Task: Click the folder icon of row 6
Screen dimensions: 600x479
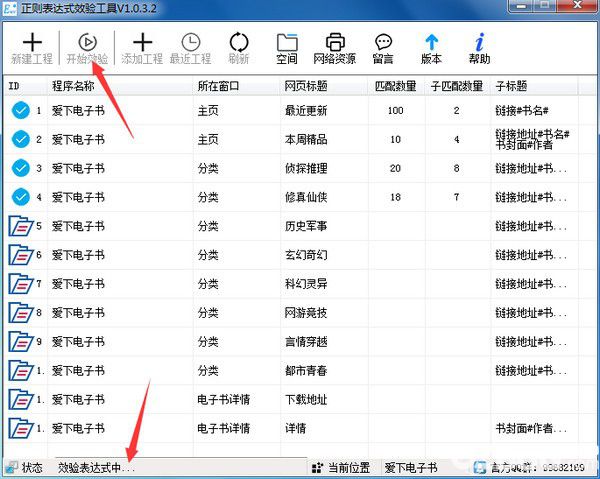Action: (21, 255)
